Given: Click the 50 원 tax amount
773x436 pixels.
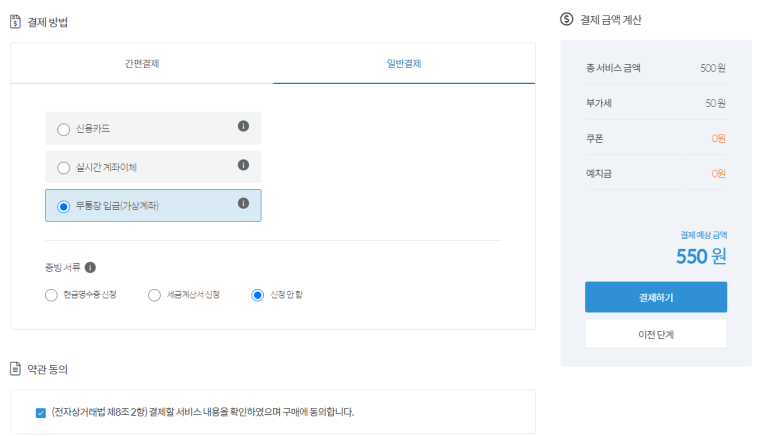Looking at the screenshot, I should (x=715, y=103).
